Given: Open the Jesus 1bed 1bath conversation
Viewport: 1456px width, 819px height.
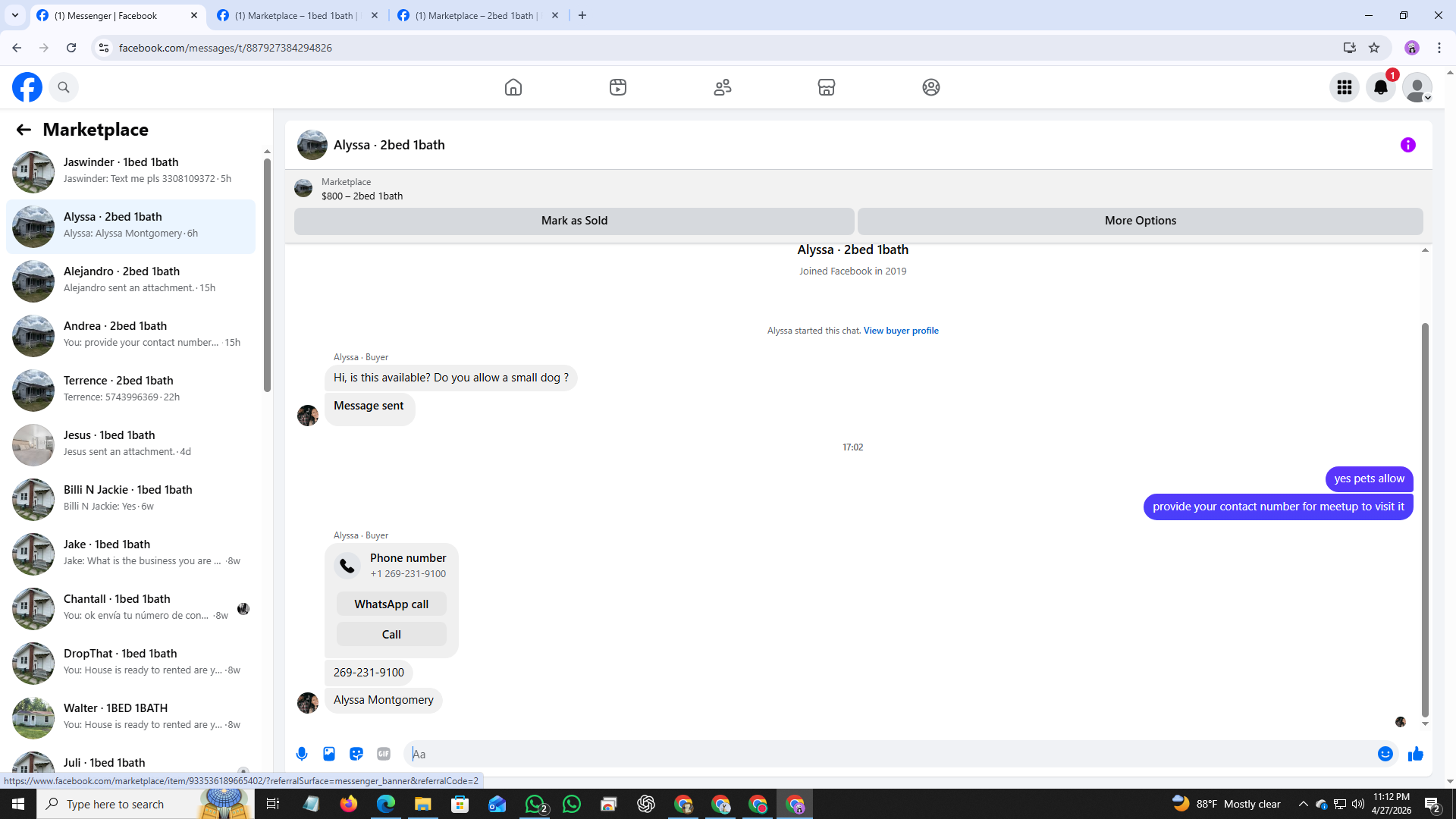Looking at the screenshot, I should pyautogui.click(x=130, y=444).
